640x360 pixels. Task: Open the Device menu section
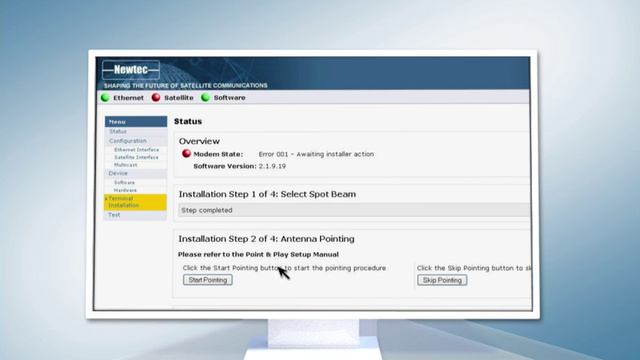point(118,173)
